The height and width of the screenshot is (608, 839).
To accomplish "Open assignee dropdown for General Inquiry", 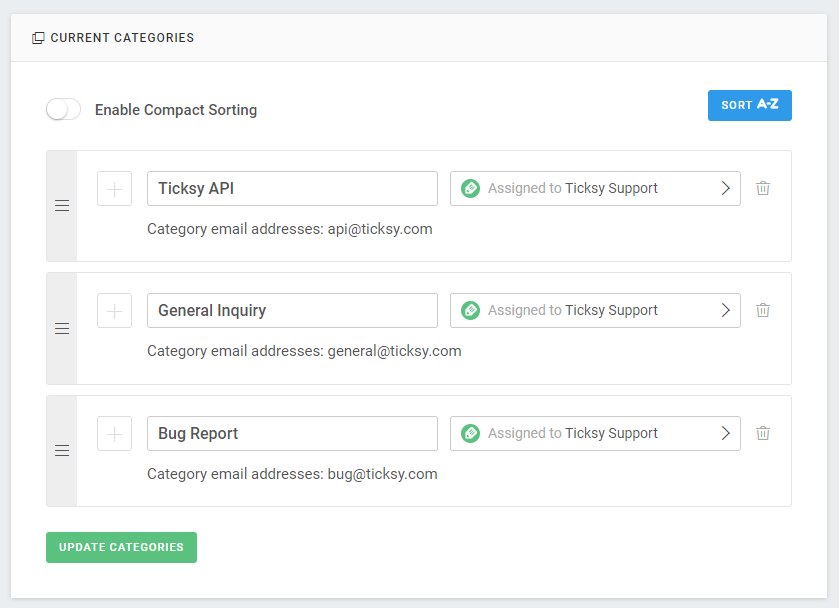I will tap(595, 310).
